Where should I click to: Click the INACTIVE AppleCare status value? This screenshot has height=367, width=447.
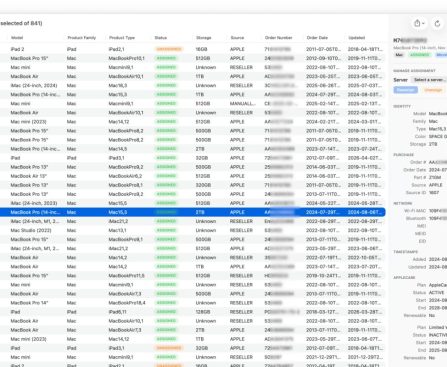click(438, 335)
